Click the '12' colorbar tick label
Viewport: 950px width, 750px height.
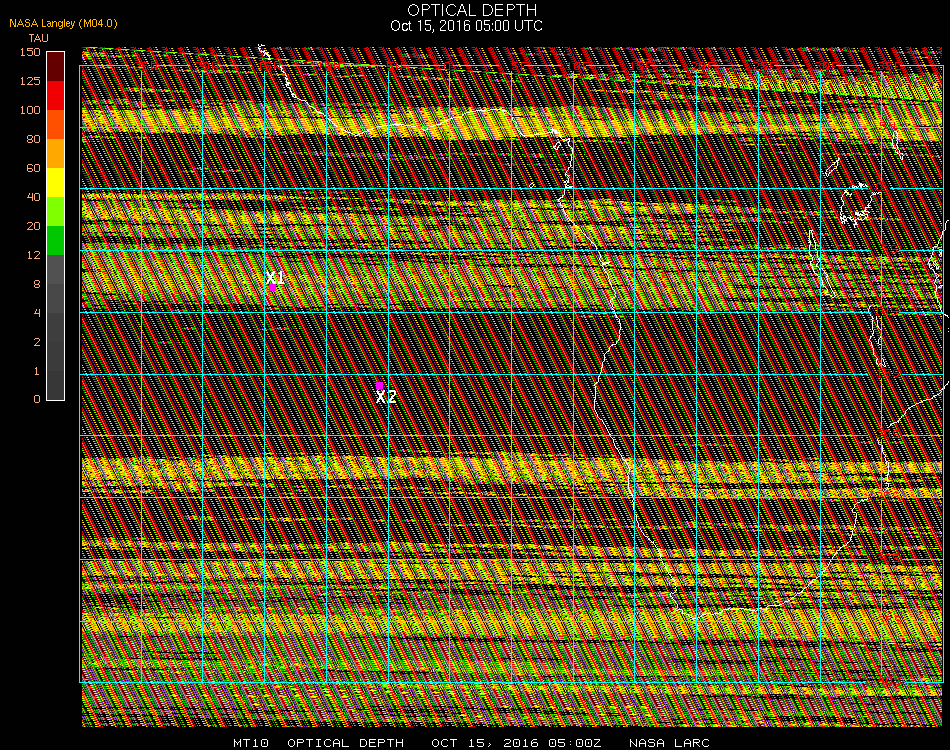pyautogui.click(x=34, y=255)
